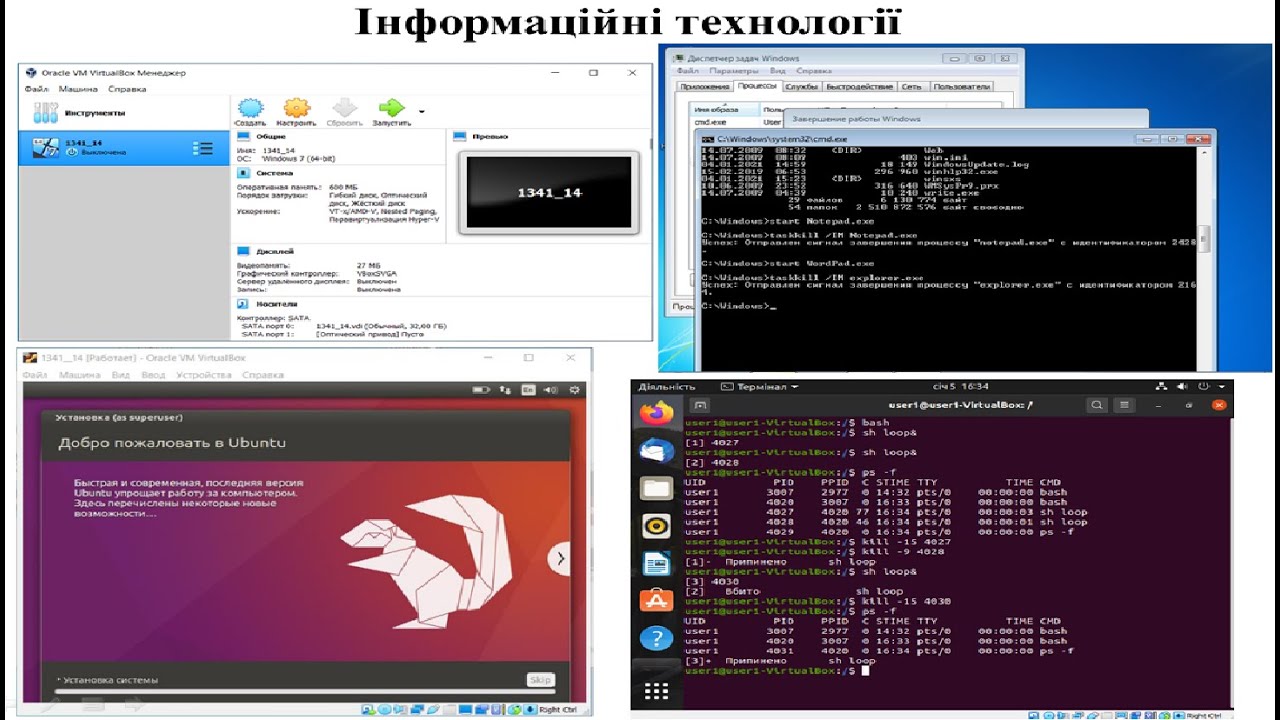This screenshot has height=720, width=1280.
Task: Click the search icon in terminal header
Action: coord(1097,405)
